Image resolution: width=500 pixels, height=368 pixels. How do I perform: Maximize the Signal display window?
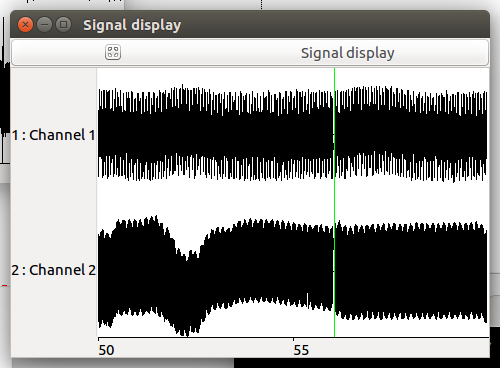tap(63, 25)
